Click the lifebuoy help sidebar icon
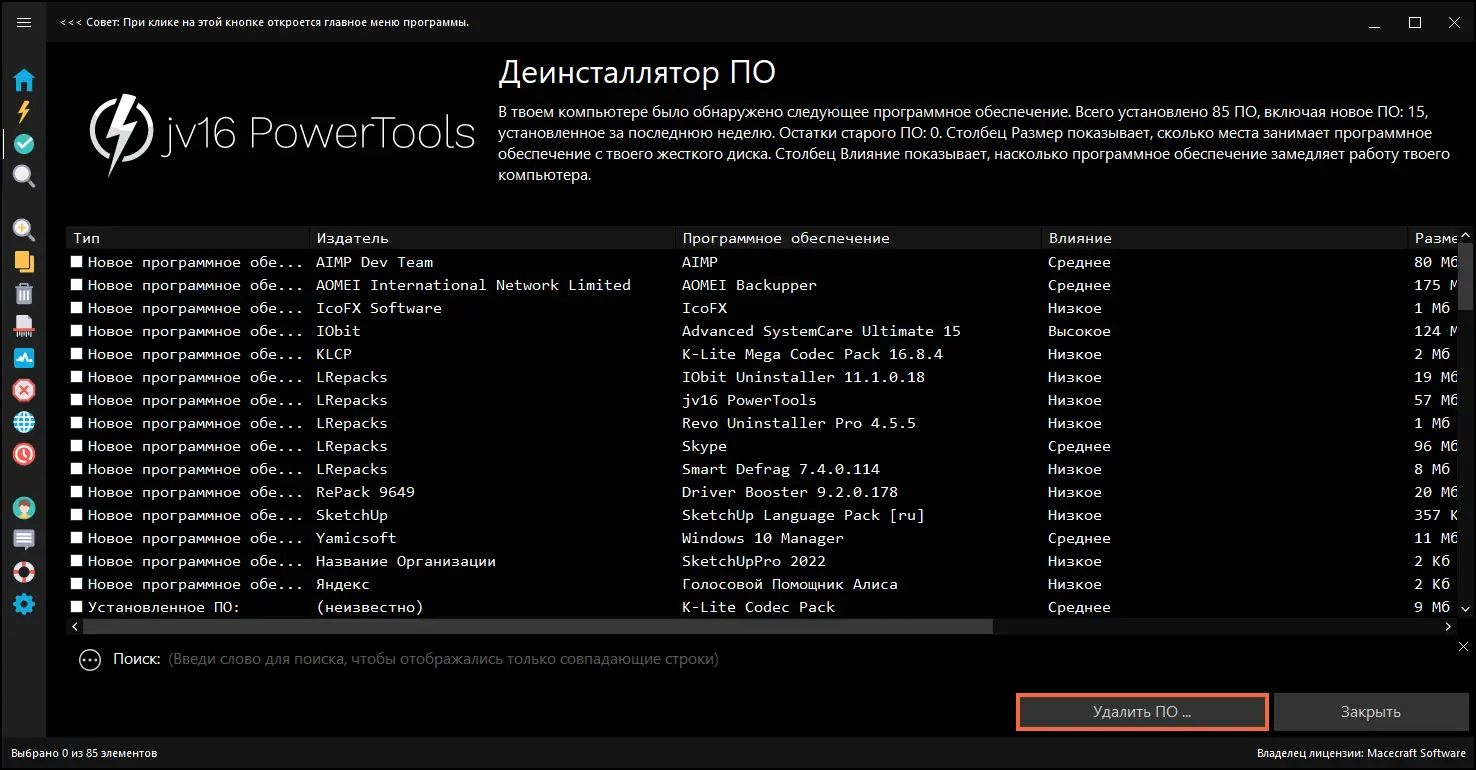Viewport: 1476px width, 770px height. coord(24,572)
